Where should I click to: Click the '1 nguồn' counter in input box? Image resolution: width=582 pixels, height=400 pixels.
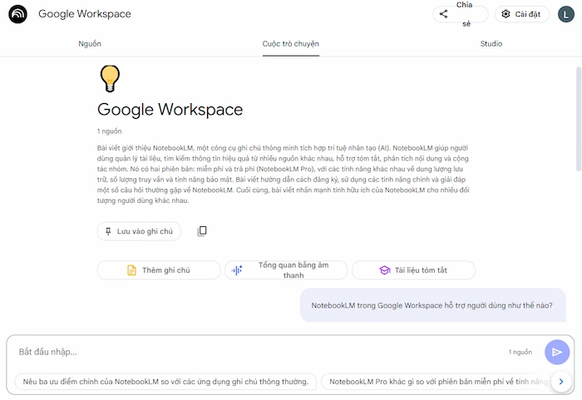point(520,352)
